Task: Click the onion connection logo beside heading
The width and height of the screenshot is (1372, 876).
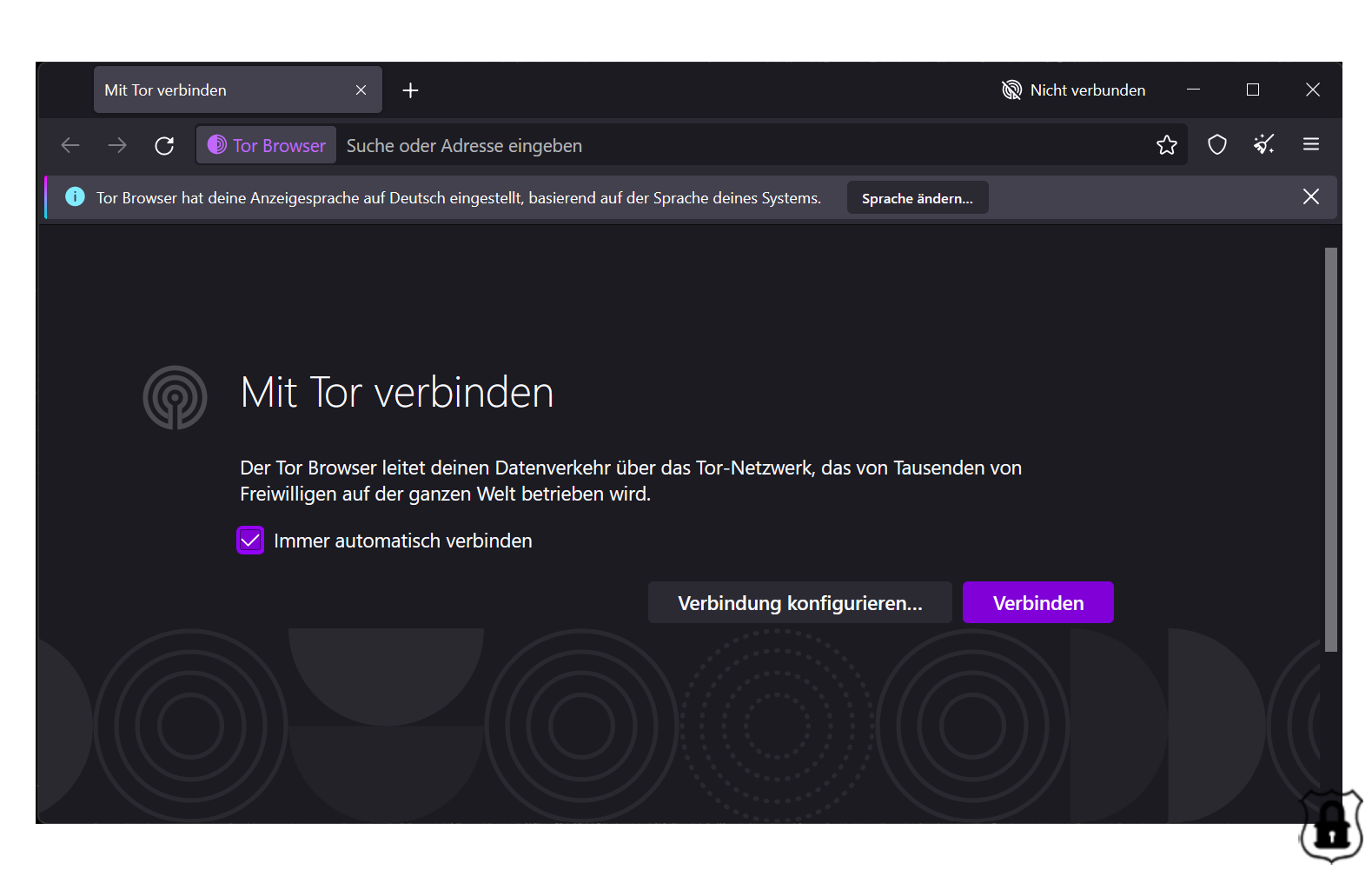Action: point(175,397)
